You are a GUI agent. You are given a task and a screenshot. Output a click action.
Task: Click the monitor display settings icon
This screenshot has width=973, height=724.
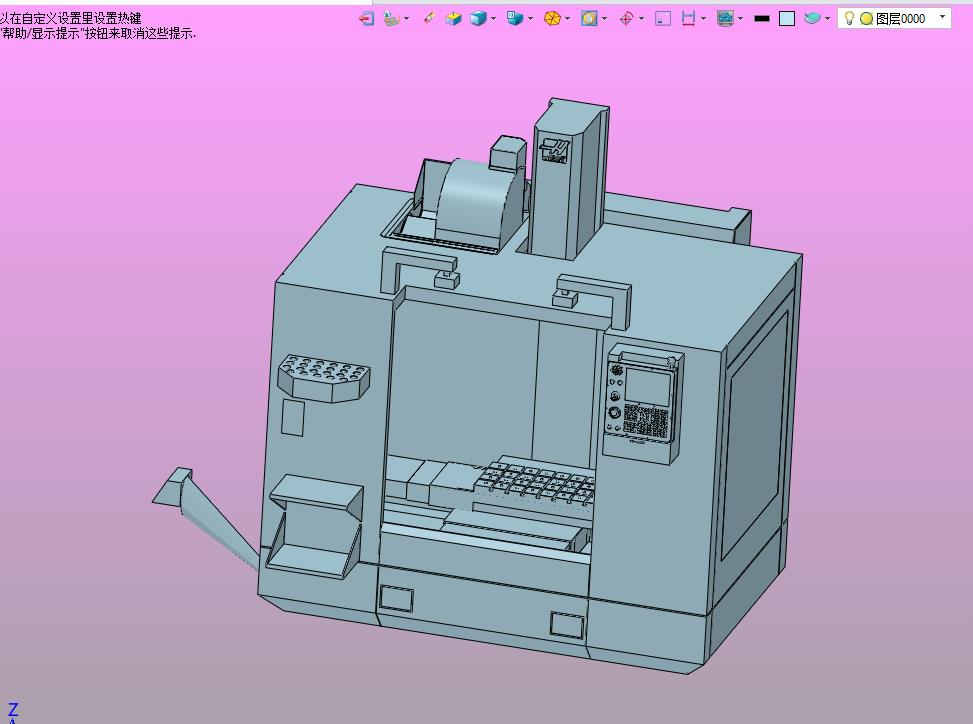725,19
